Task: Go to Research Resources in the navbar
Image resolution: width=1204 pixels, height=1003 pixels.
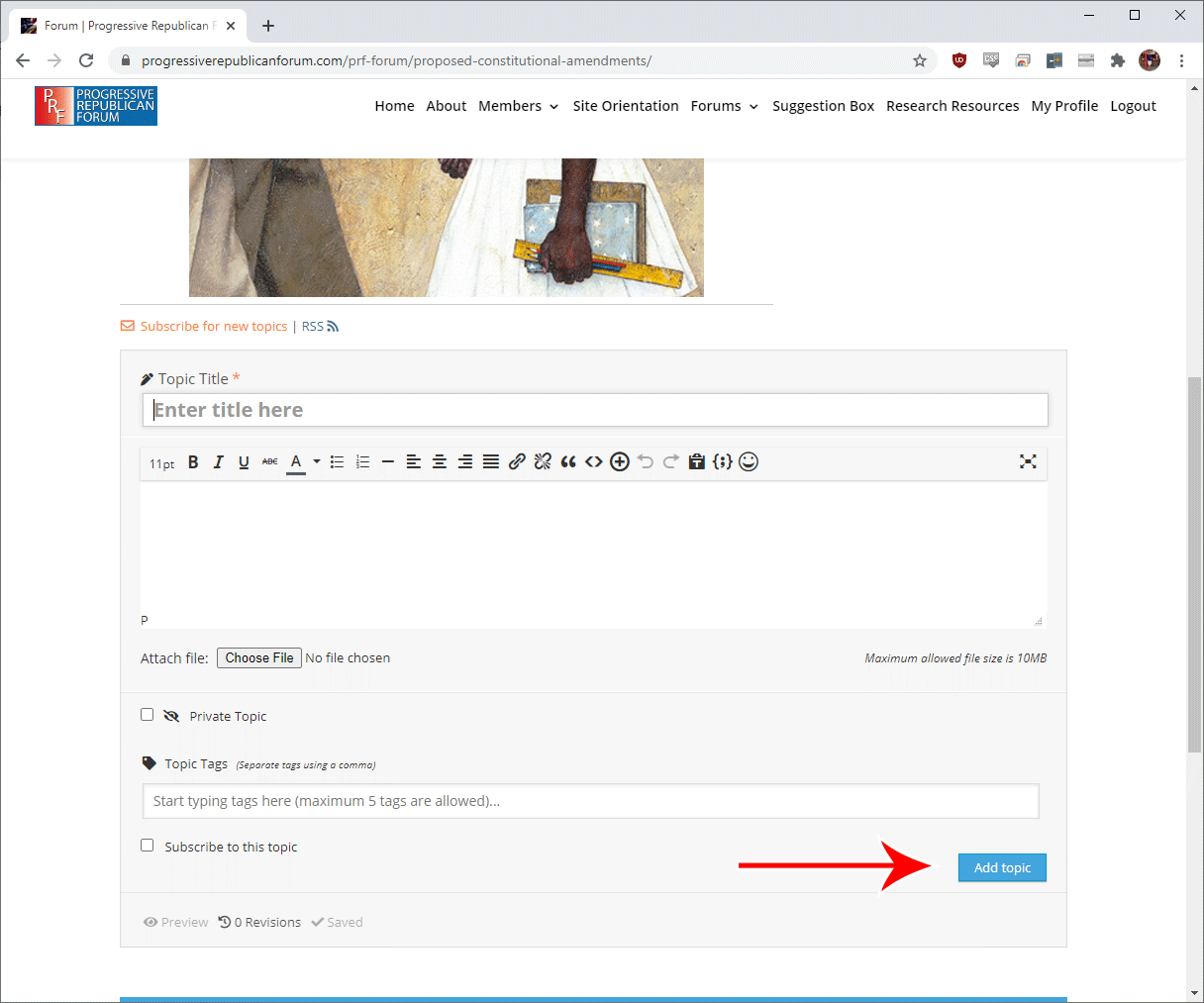Action: (952, 106)
